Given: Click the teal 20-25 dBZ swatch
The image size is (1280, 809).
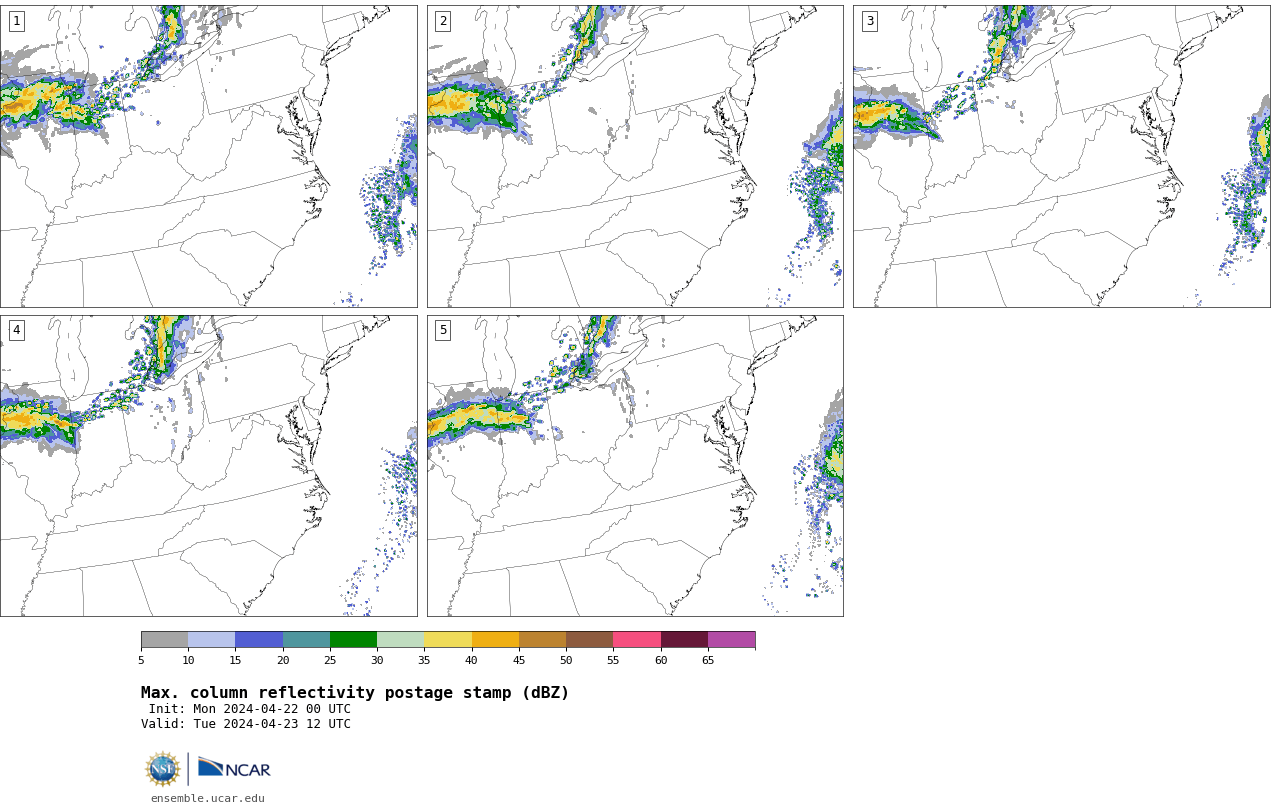Looking at the screenshot, I should coord(306,640).
